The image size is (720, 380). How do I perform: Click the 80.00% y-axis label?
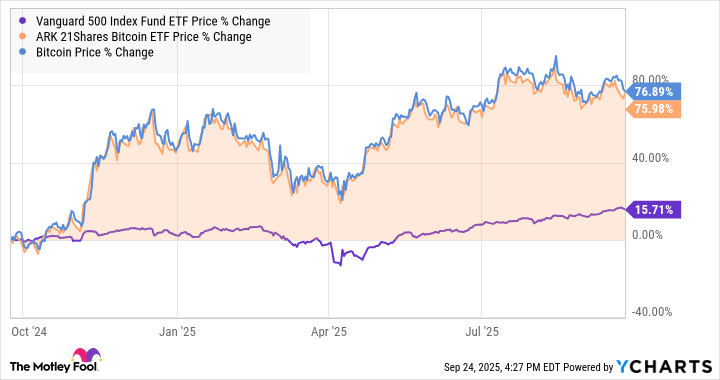click(651, 79)
